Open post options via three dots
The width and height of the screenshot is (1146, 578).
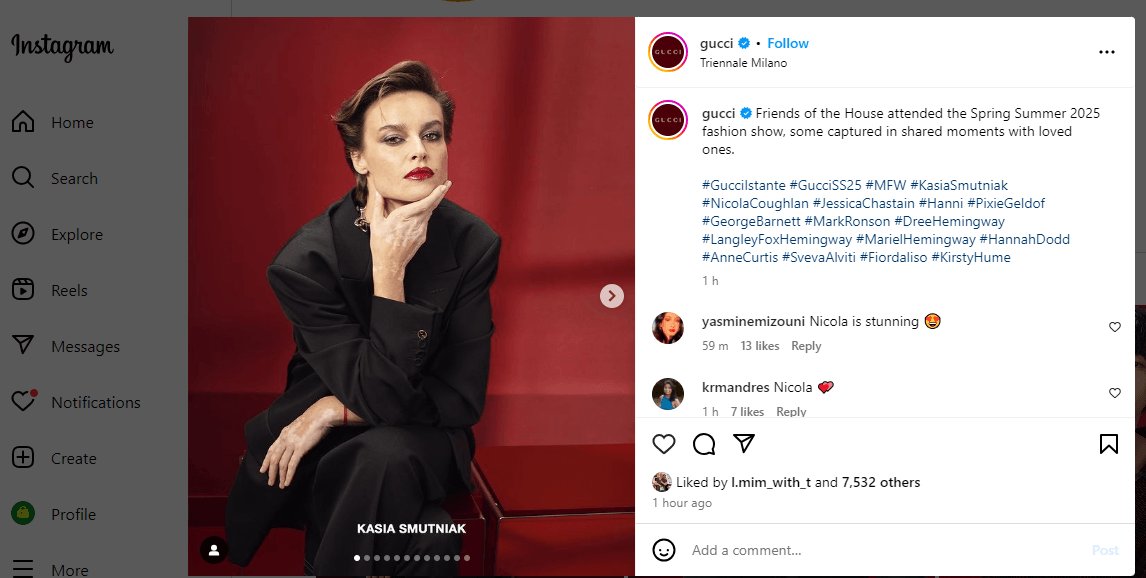pyautogui.click(x=1107, y=52)
